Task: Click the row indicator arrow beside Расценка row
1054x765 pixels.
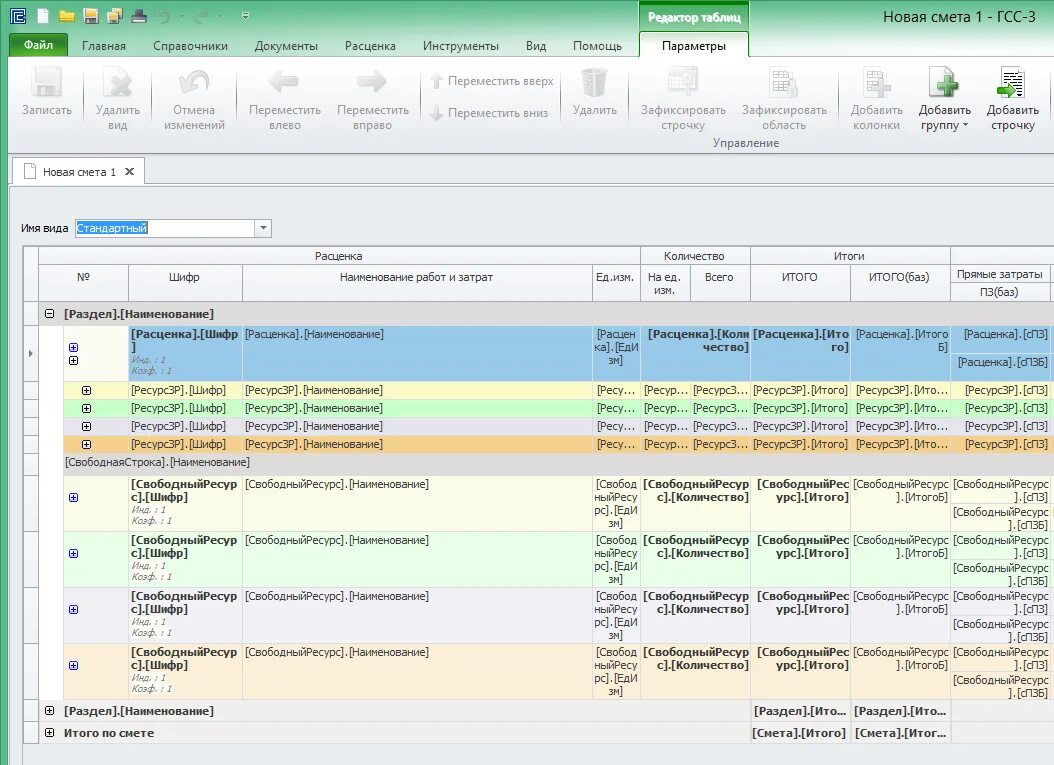Action: pyautogui.click(x=30, y=354)
